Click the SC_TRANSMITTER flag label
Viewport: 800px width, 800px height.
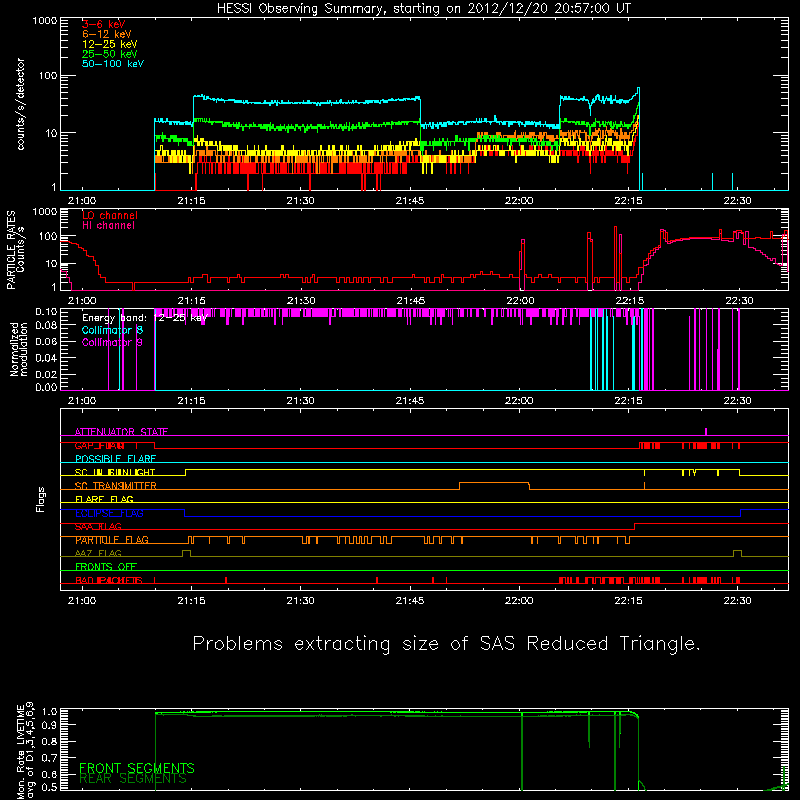(x=115, y=486)
